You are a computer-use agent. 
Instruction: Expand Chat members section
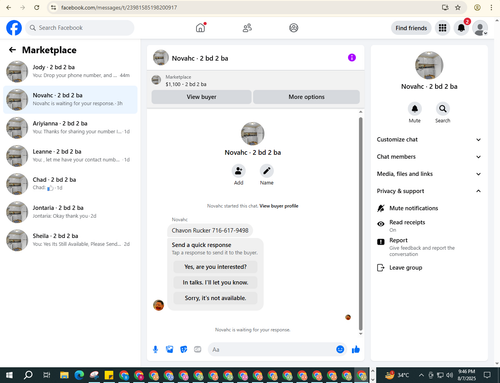click(429, 157)
